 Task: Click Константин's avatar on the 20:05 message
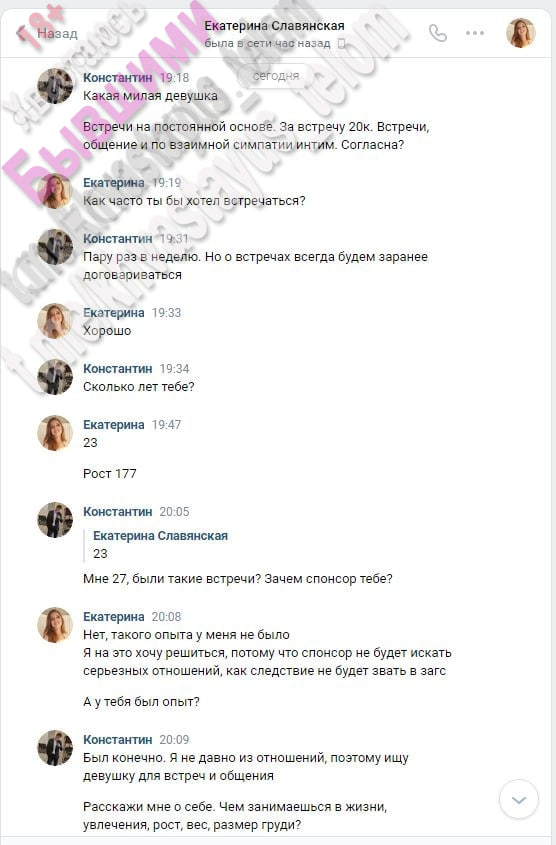pyautogui.click(x=55, y=520)
